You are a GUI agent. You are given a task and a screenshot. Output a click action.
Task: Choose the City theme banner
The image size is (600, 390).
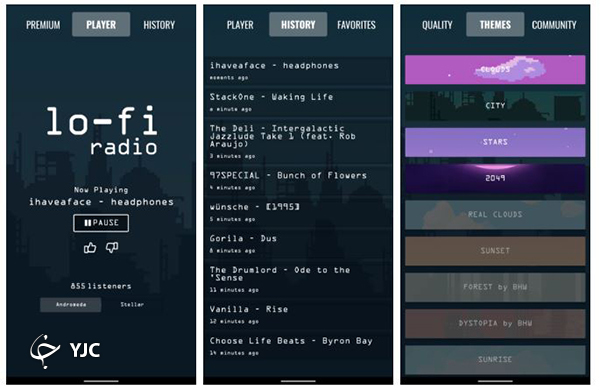(495, 106)
